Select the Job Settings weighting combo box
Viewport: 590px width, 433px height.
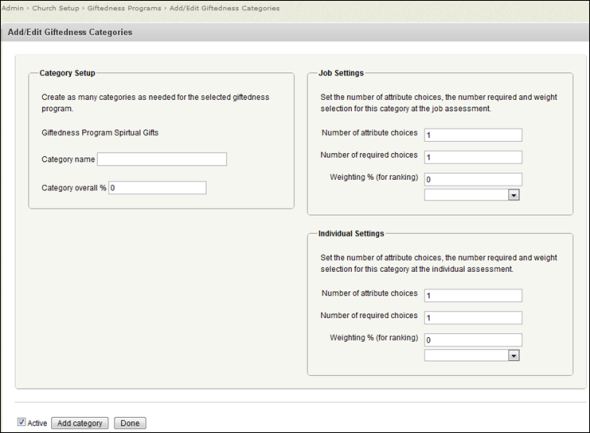pos(472,195)
